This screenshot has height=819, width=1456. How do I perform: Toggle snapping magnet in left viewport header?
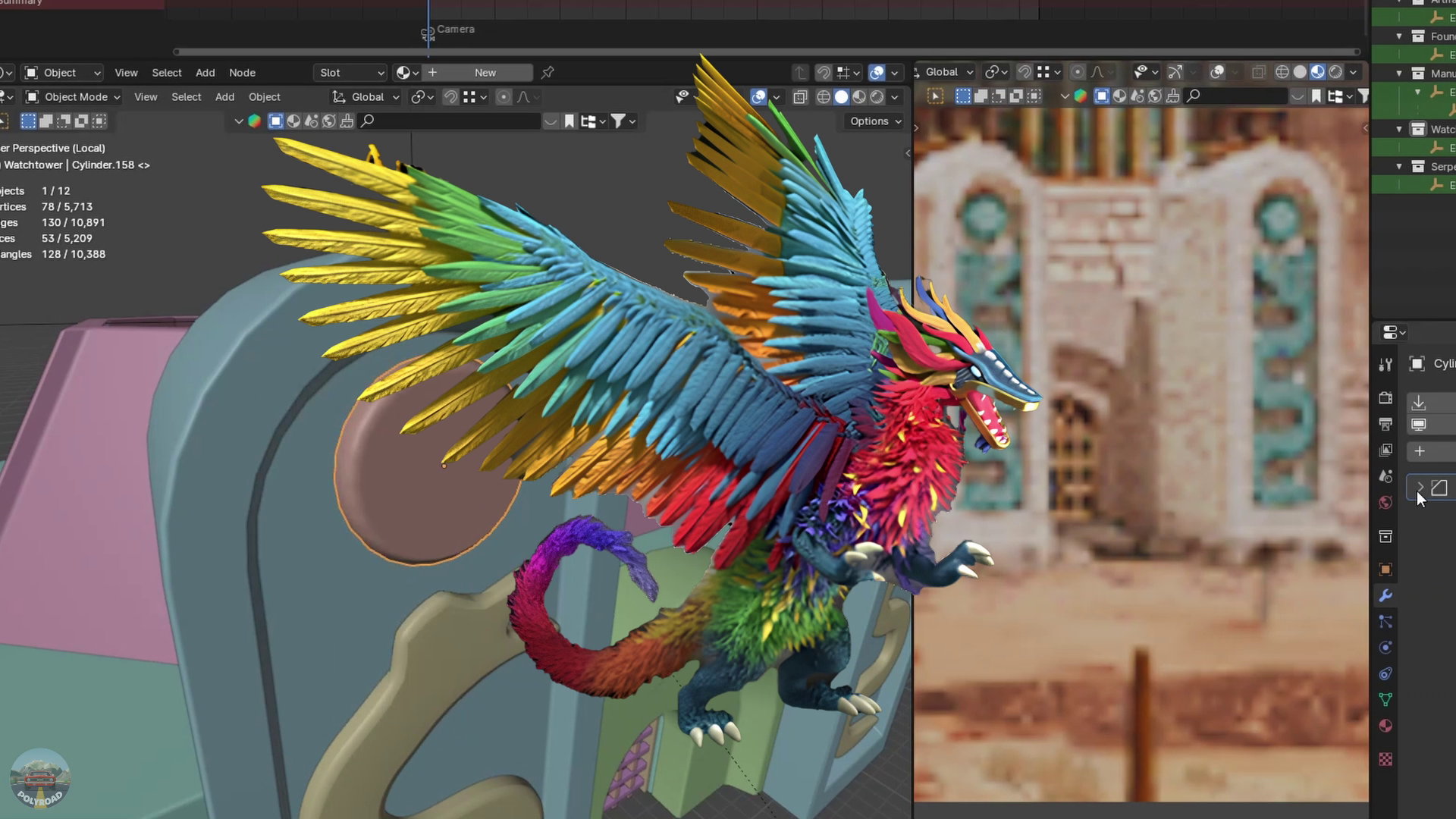pos(450,97)
